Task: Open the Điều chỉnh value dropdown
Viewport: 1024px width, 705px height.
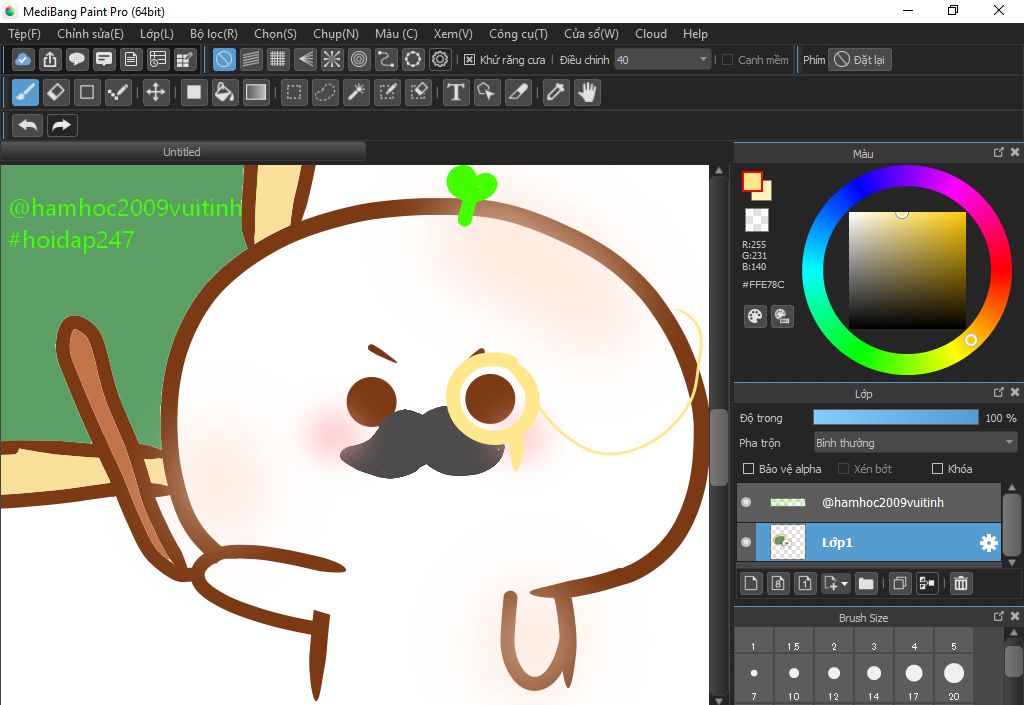Action: pos(702,60)
